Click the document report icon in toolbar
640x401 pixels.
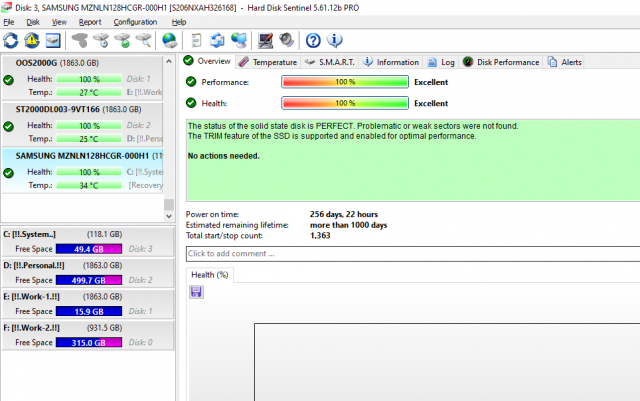tap(197, 40)
